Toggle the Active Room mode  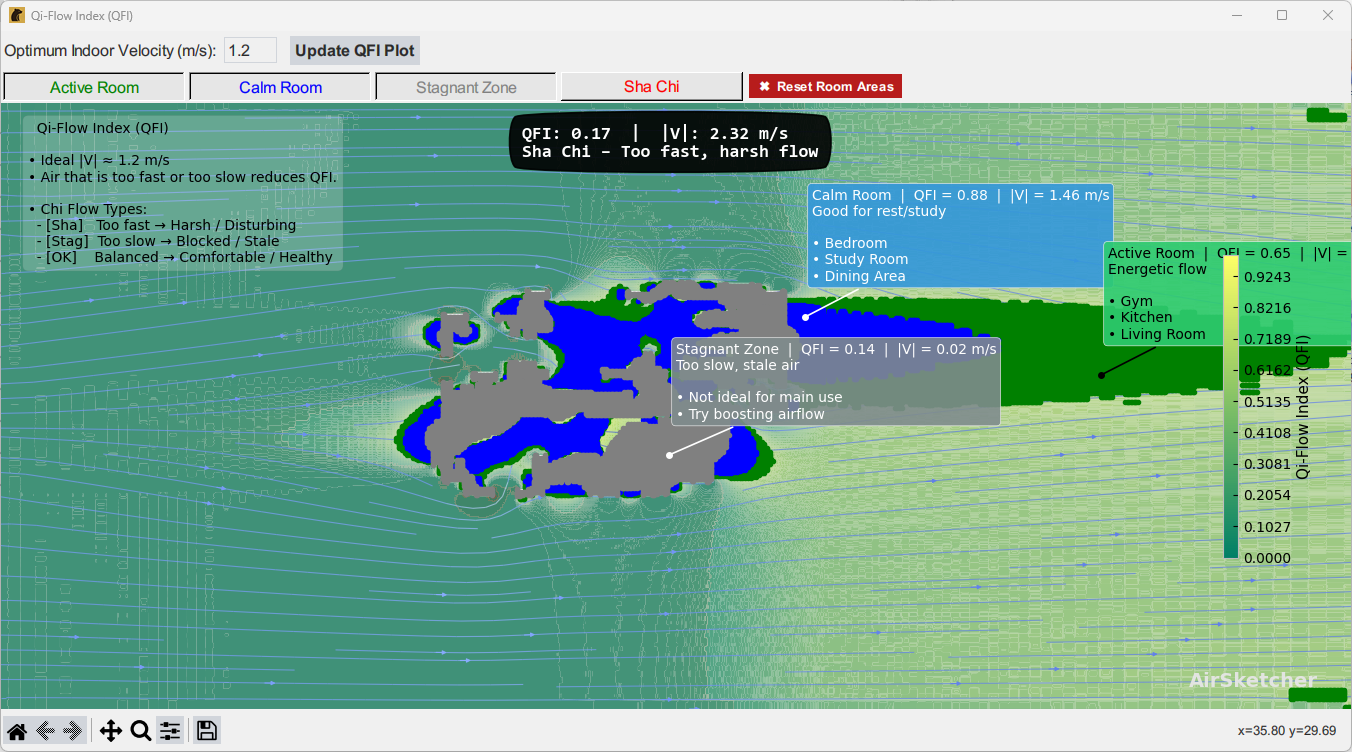point(94,87)
